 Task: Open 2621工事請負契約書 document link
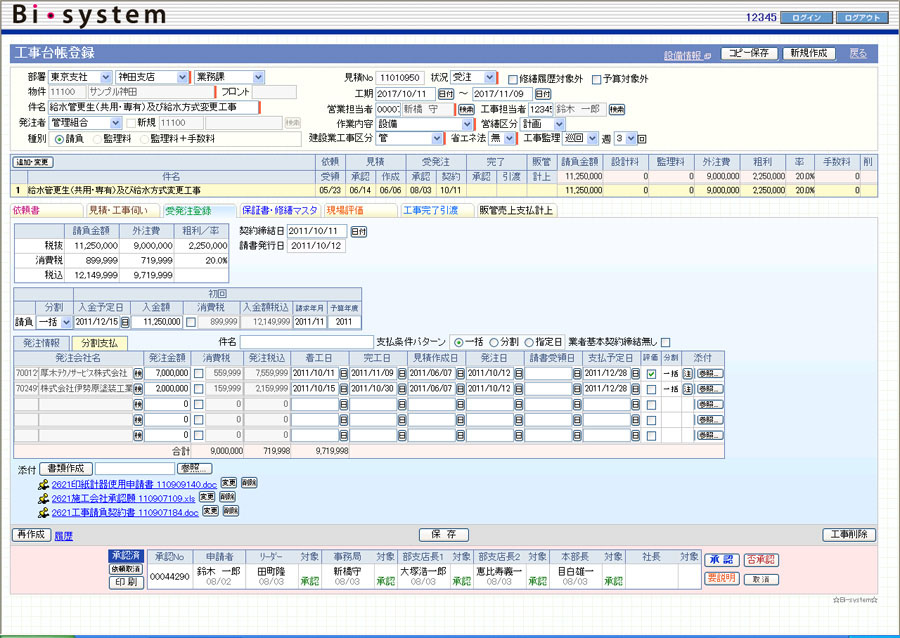tap(125, 512)
